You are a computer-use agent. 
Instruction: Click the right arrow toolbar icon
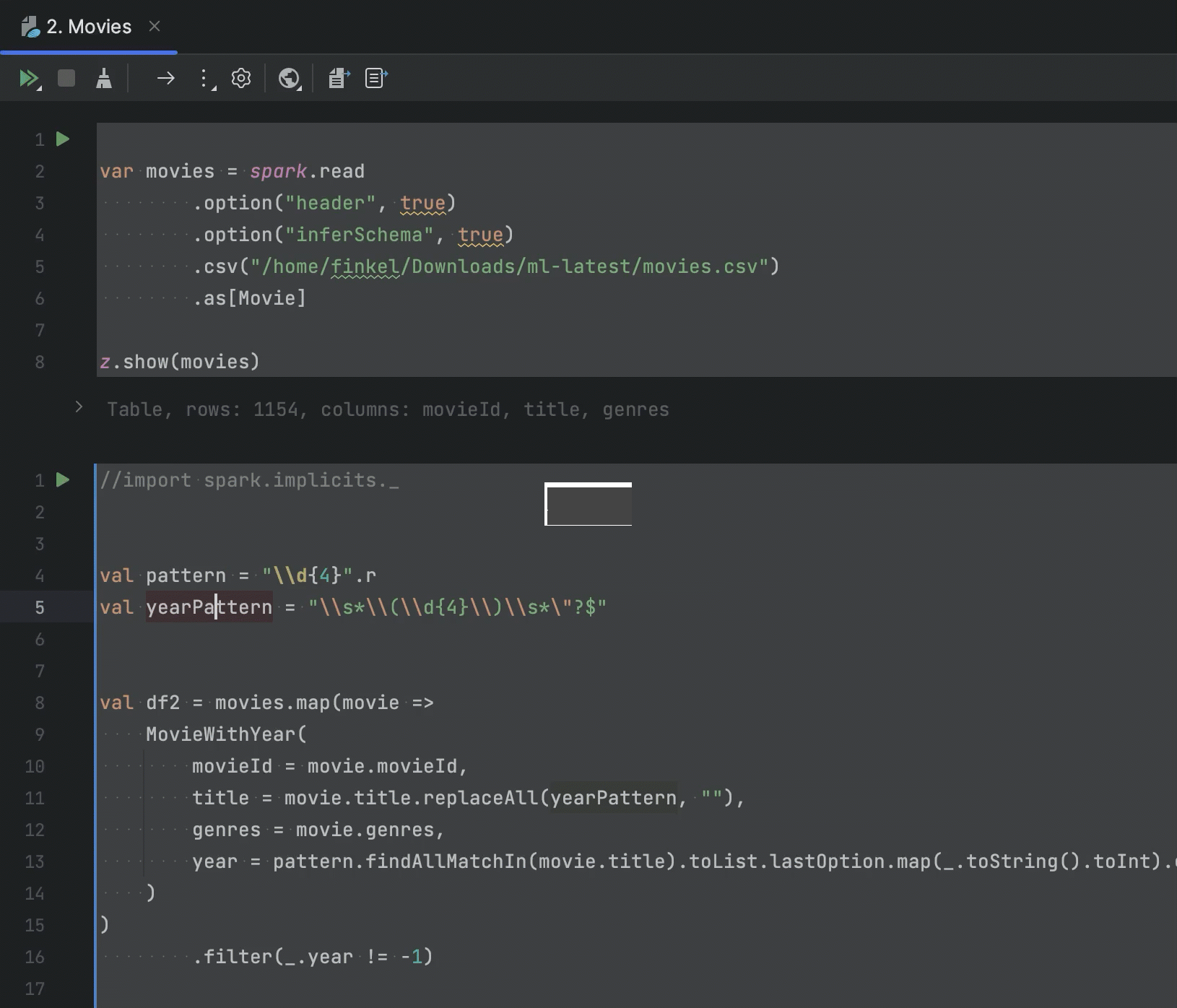click(166, 78)
